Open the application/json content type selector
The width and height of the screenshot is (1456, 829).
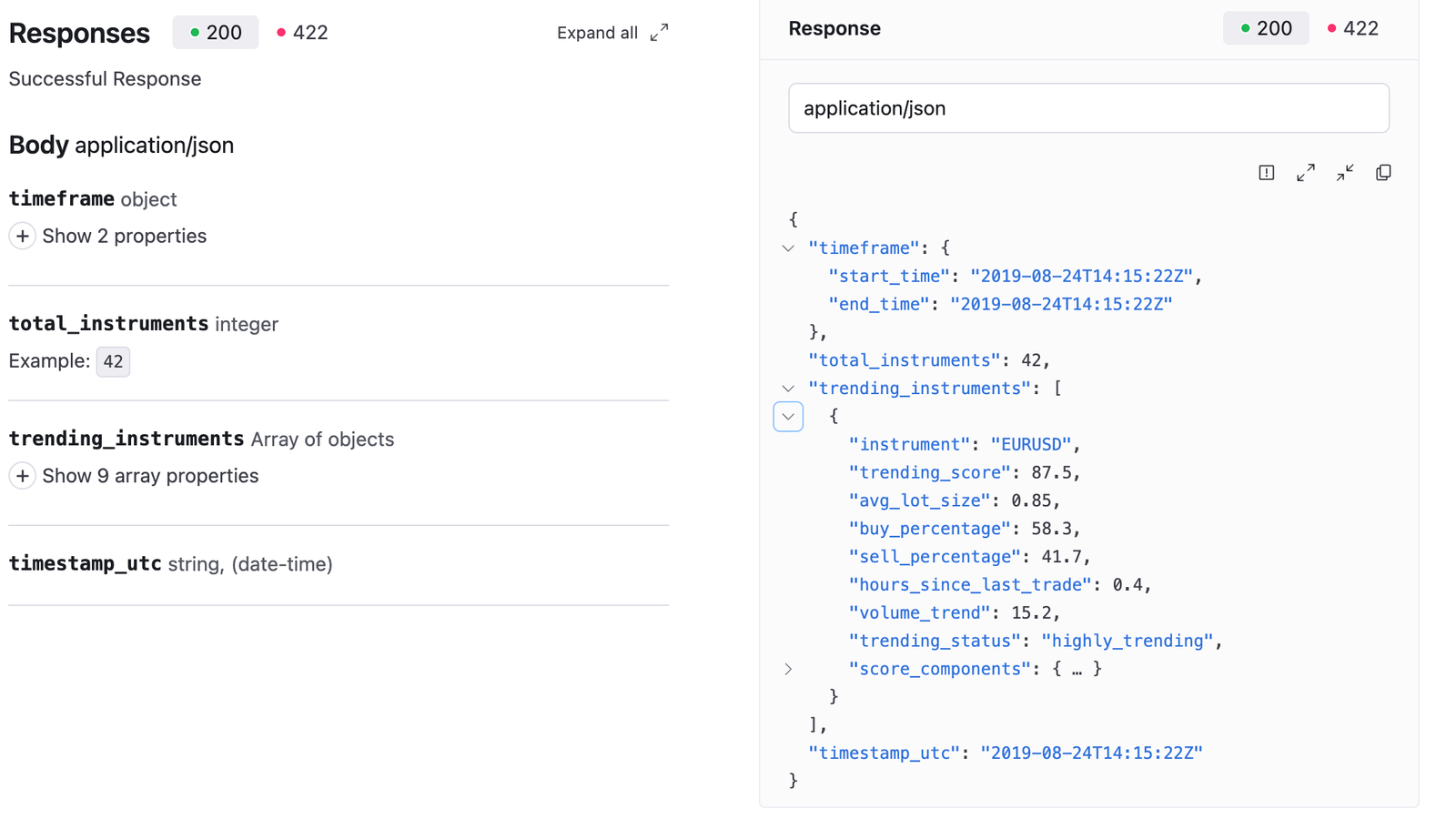(x=1088, y=108)
